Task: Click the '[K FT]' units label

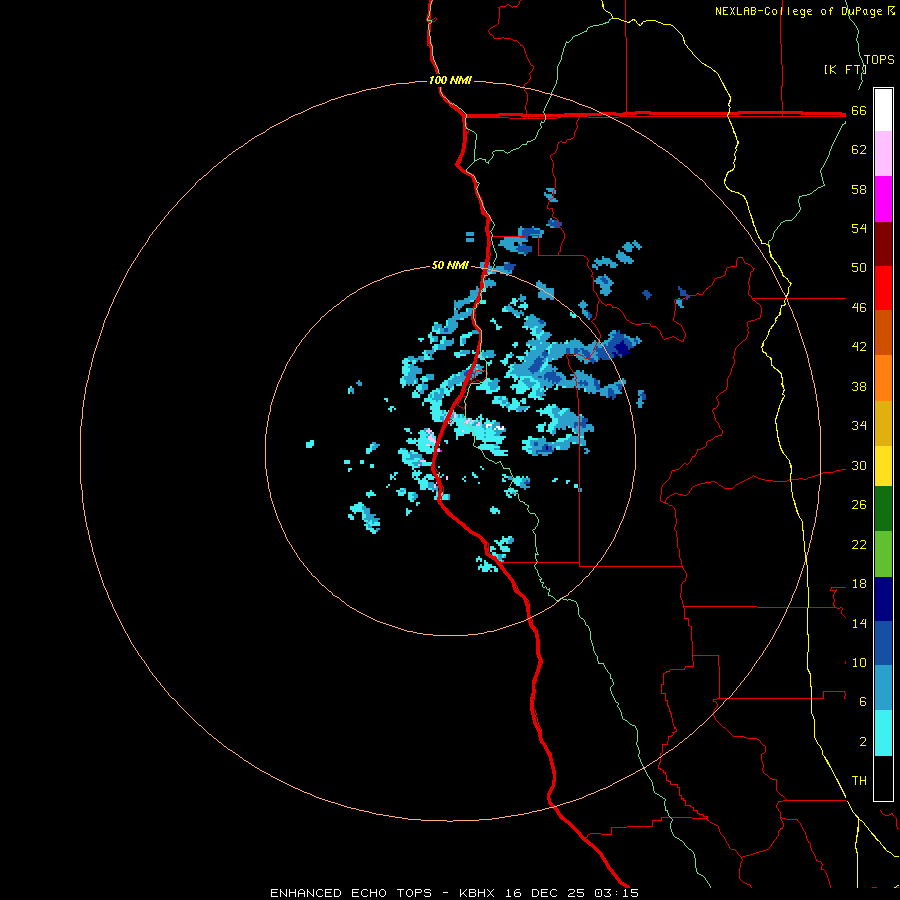Action: coord(845,69)
